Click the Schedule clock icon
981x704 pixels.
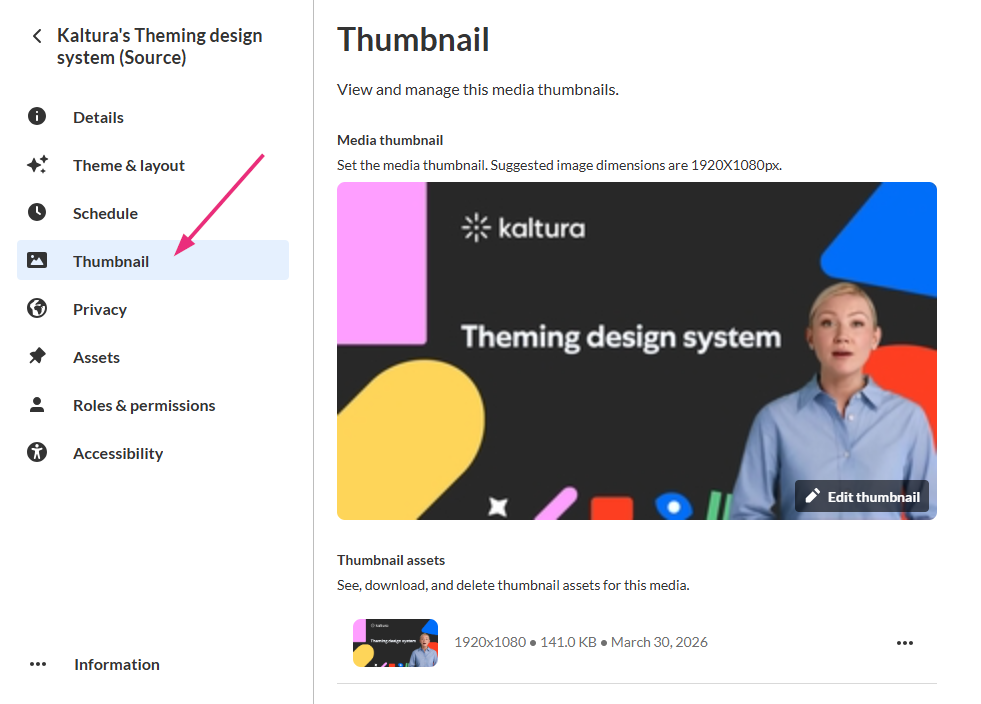[37, 213]
